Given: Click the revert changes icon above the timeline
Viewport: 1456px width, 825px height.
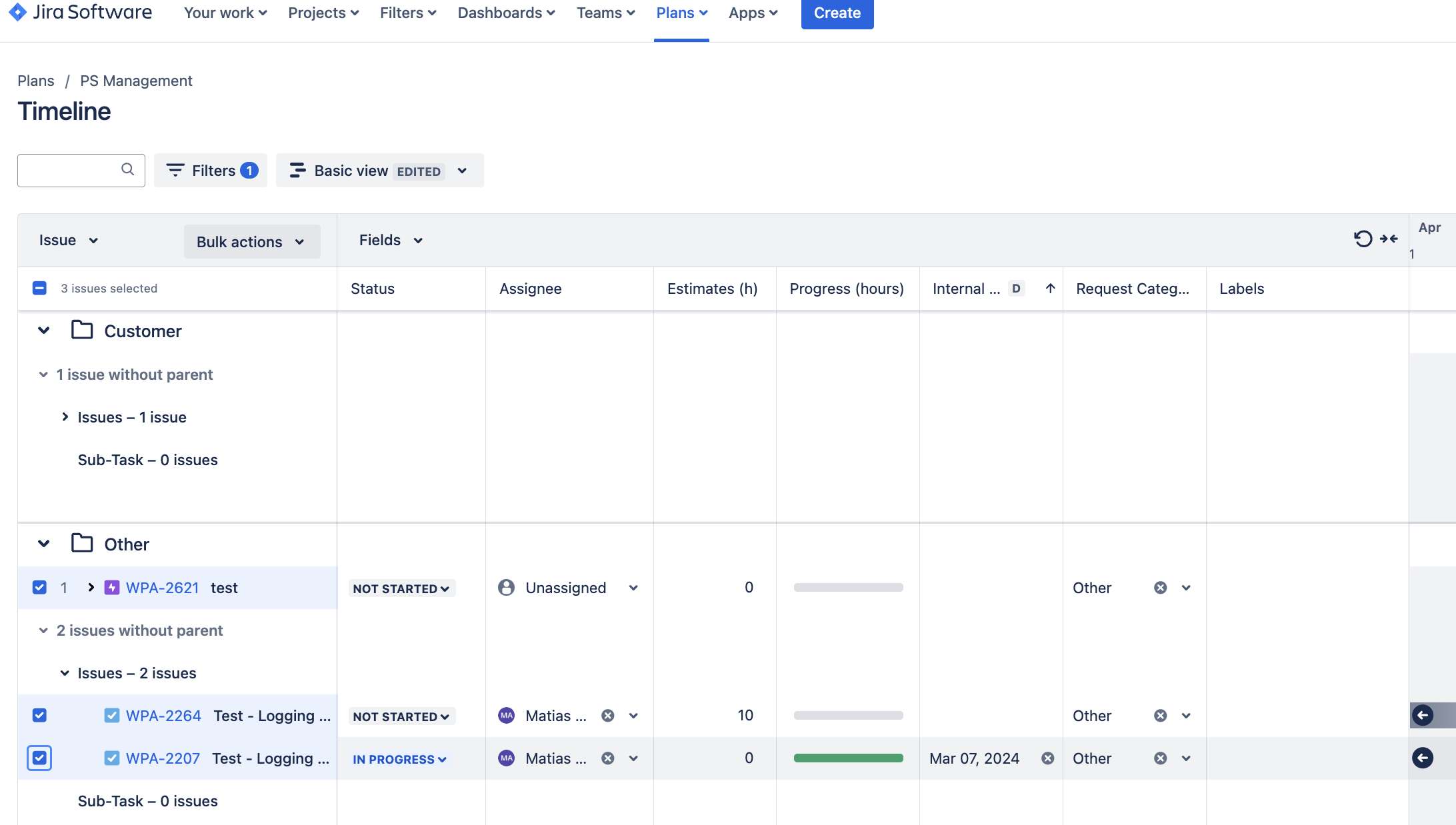Looking at the screenshot, I should point(1362,239).
